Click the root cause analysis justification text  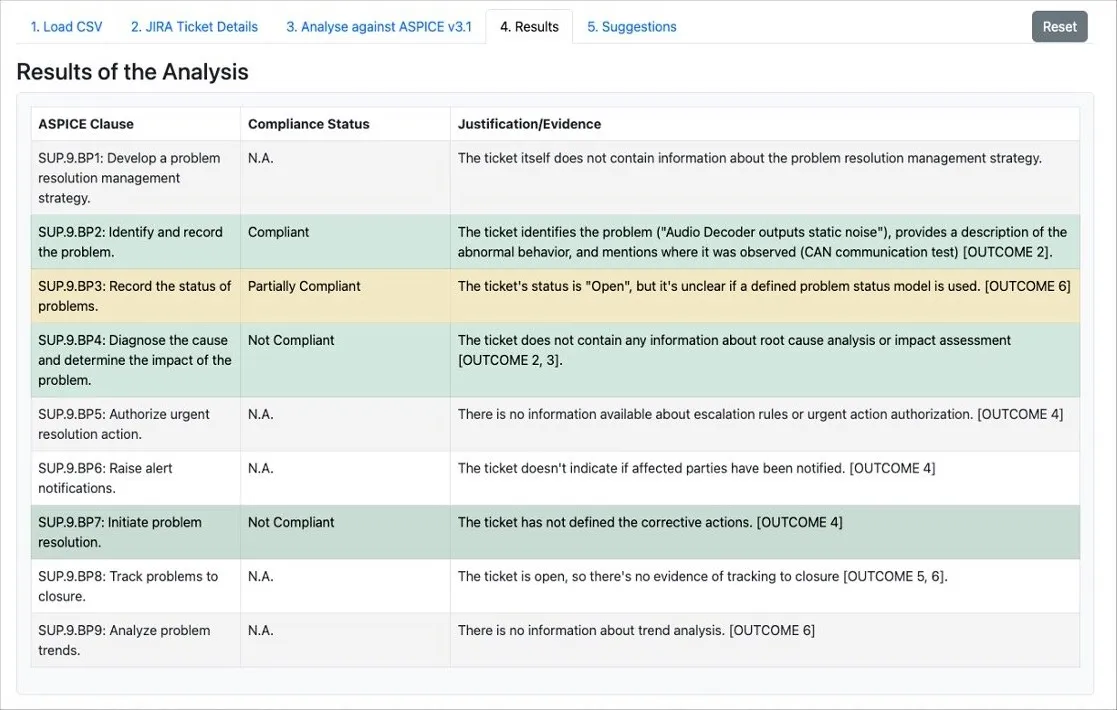click(x=734, y=350)
